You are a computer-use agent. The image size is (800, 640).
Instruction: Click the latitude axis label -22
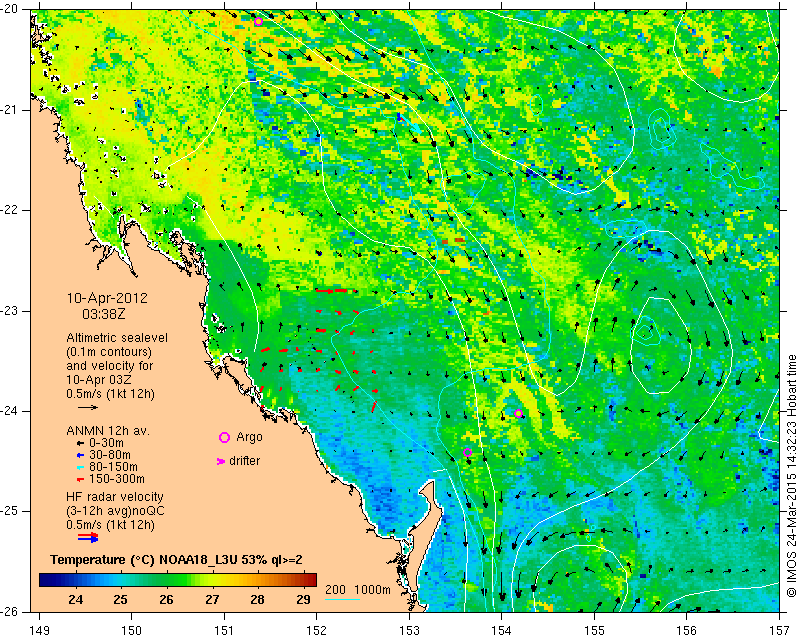point(10,210)
